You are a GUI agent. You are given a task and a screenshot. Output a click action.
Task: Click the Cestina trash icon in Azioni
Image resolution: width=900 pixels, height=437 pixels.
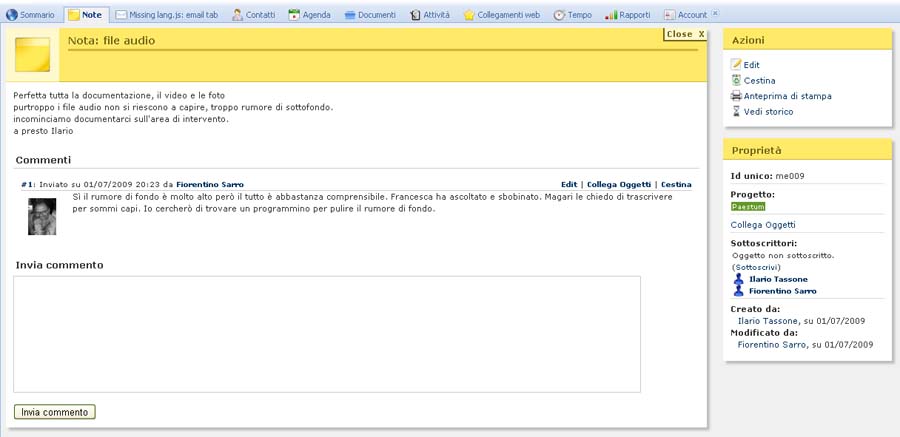pyautogui.click(x=736, y=81)
